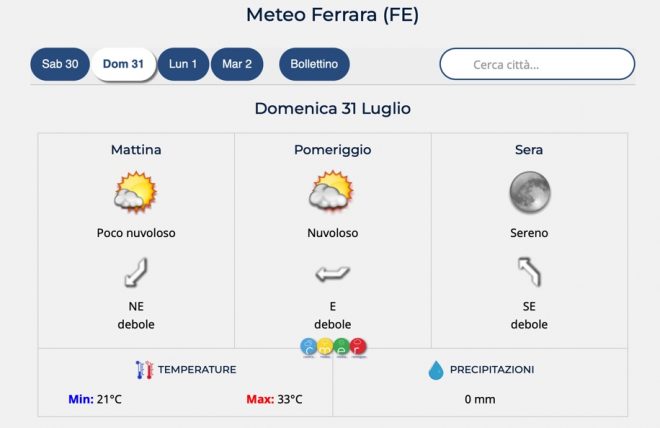
Task: Click the Domenica 31 Luglio date title
Action: pos(332,108)
